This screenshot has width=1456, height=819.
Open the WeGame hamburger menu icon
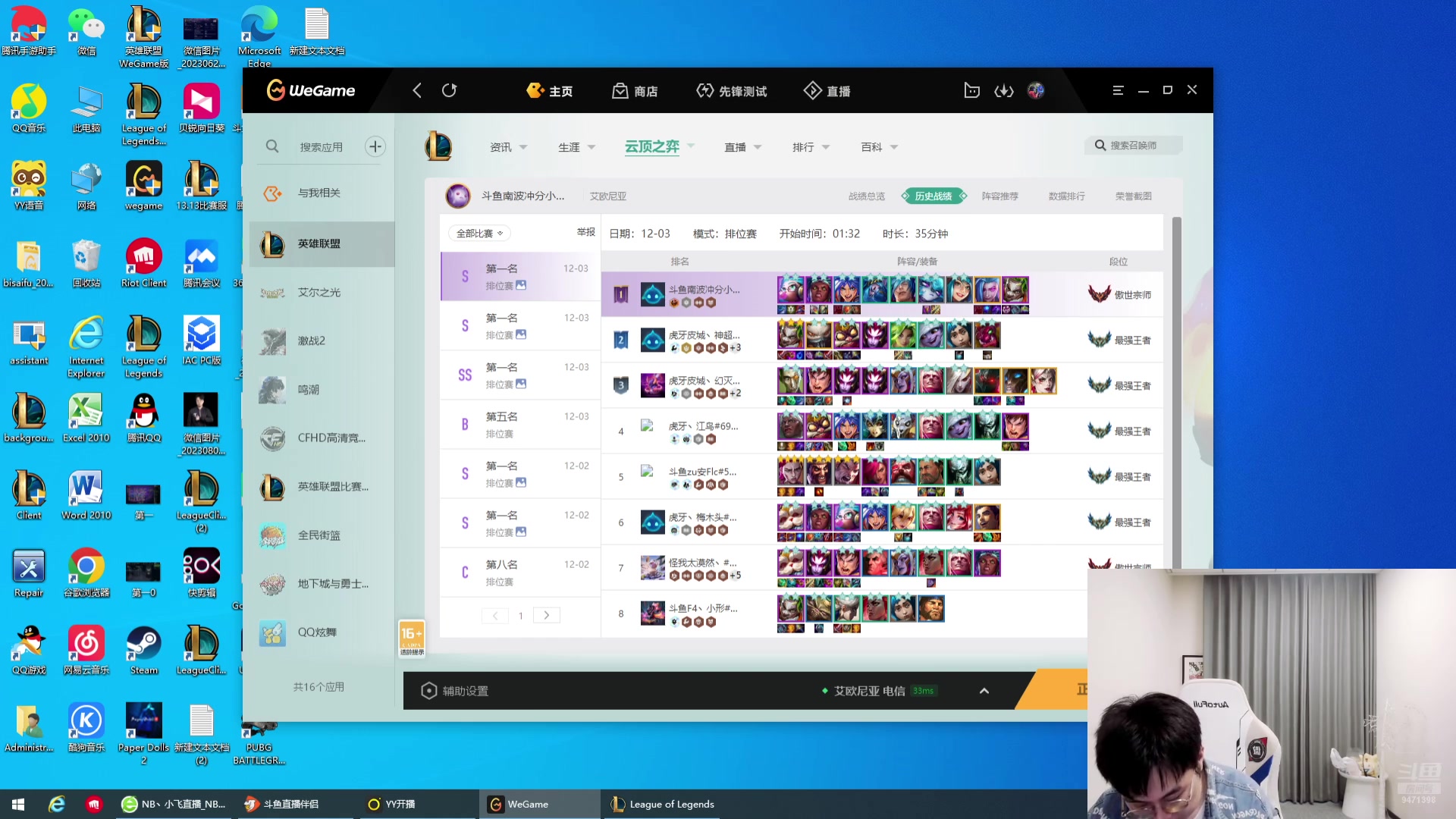point(1118,90)
